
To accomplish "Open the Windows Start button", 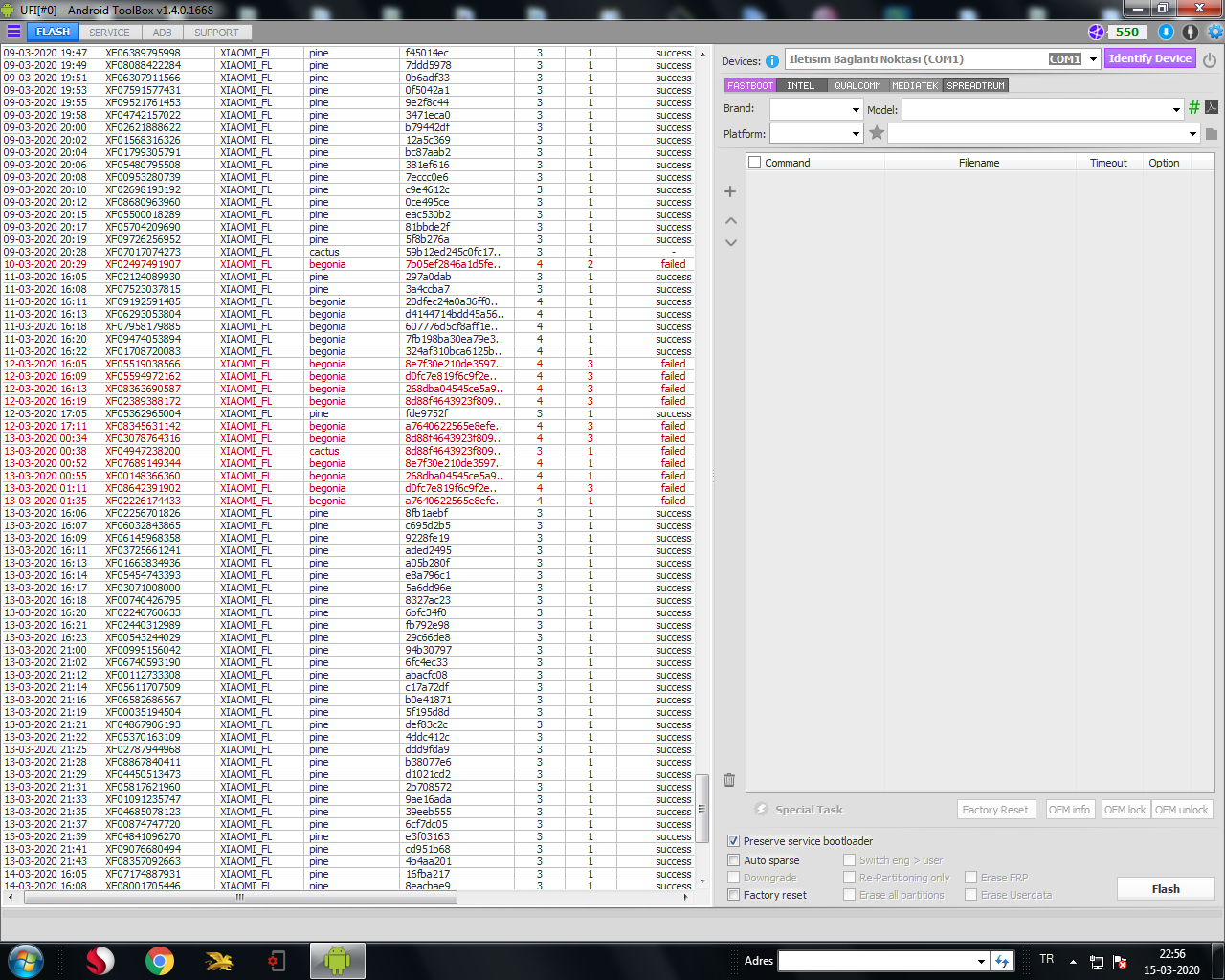I will click(26, 960).
